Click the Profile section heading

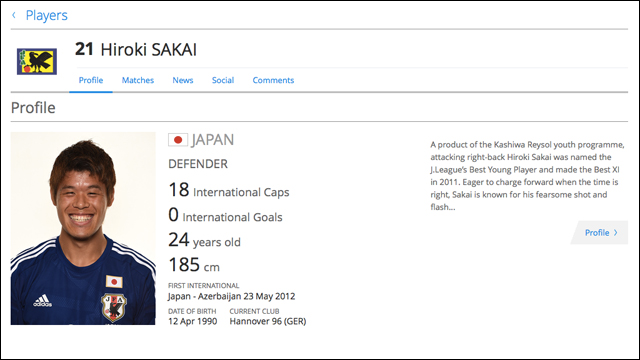[33, 108]
